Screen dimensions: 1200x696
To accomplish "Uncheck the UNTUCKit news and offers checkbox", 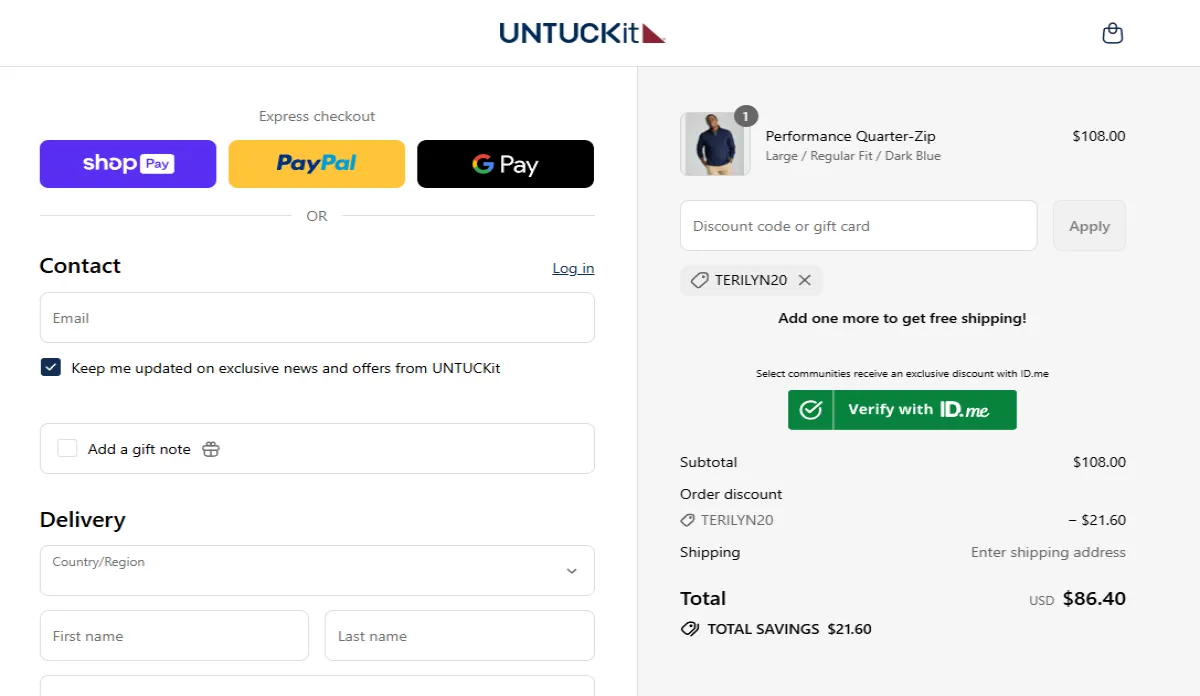I will (x=51, y=368).
